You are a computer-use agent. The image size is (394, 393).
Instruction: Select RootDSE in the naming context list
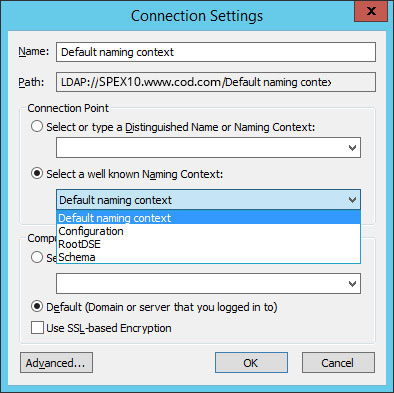[208, 244]
